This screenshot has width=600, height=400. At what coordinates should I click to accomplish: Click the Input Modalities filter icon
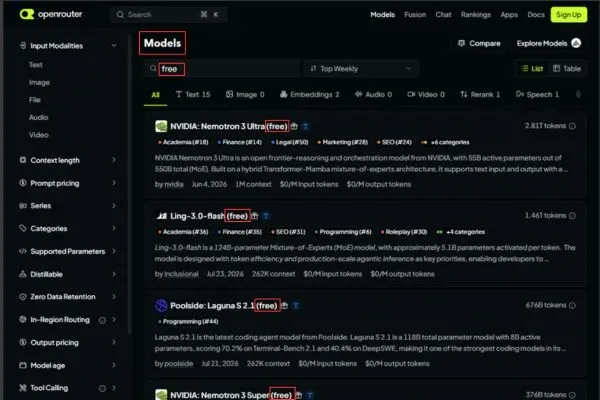23,46
